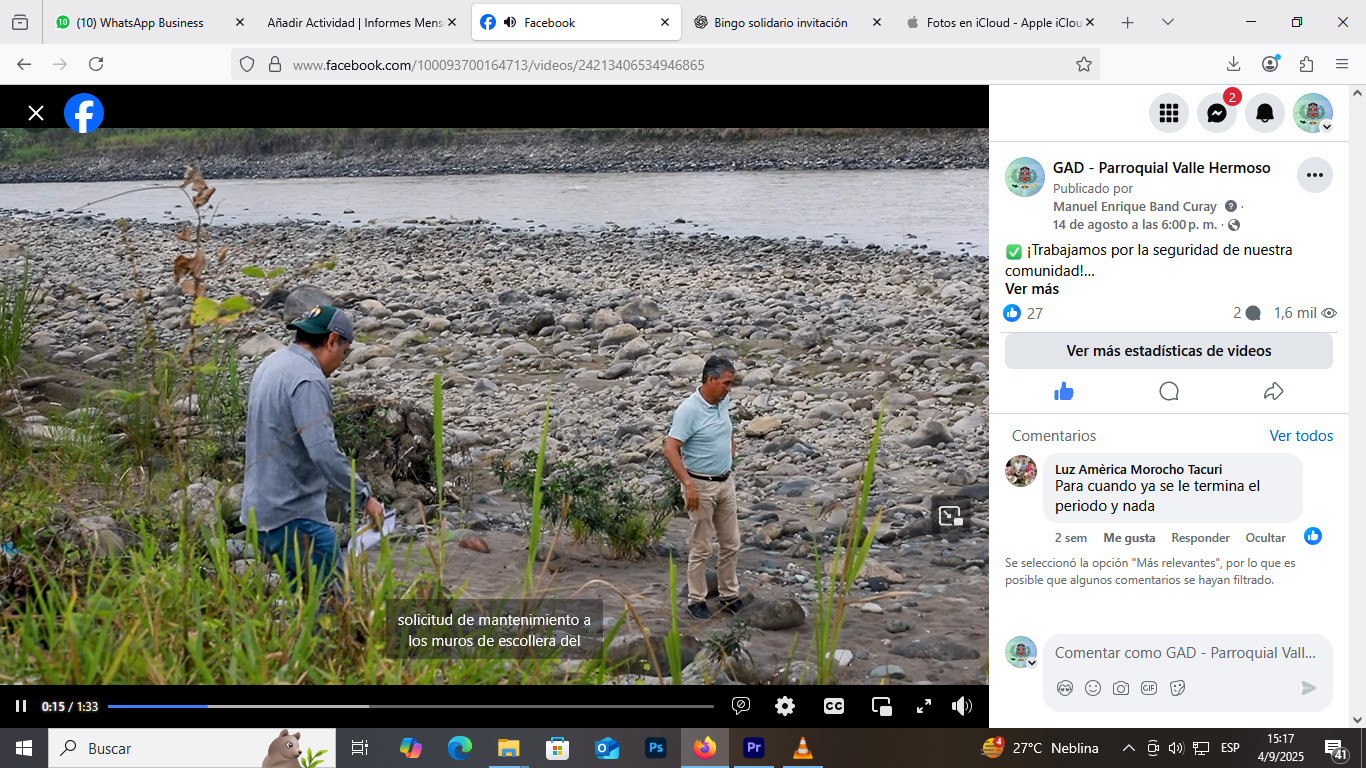Open the Messenger chats icon
1366x768 pixels.
click(1216, 113)
